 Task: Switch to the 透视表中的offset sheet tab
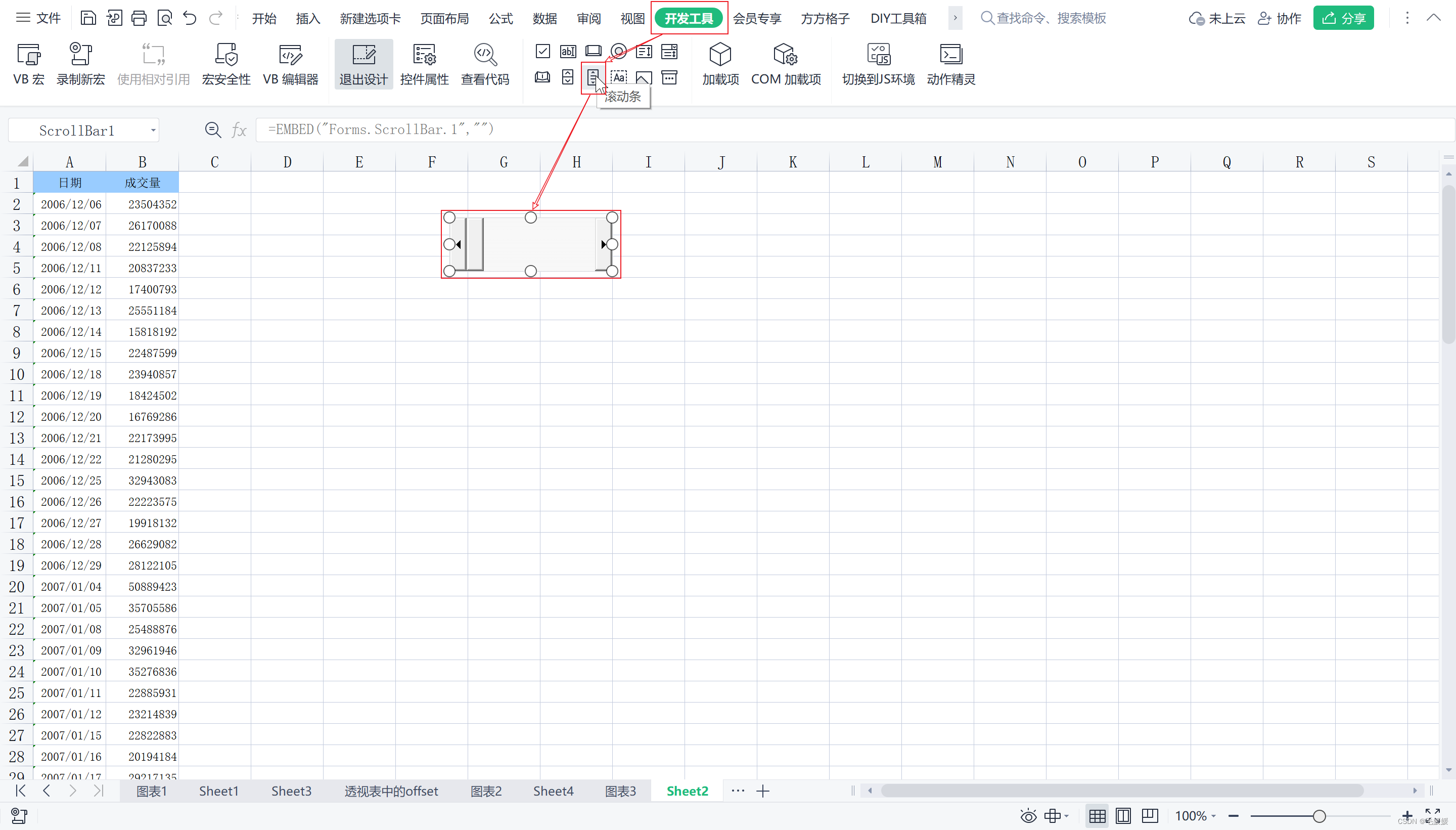[391, 791]
